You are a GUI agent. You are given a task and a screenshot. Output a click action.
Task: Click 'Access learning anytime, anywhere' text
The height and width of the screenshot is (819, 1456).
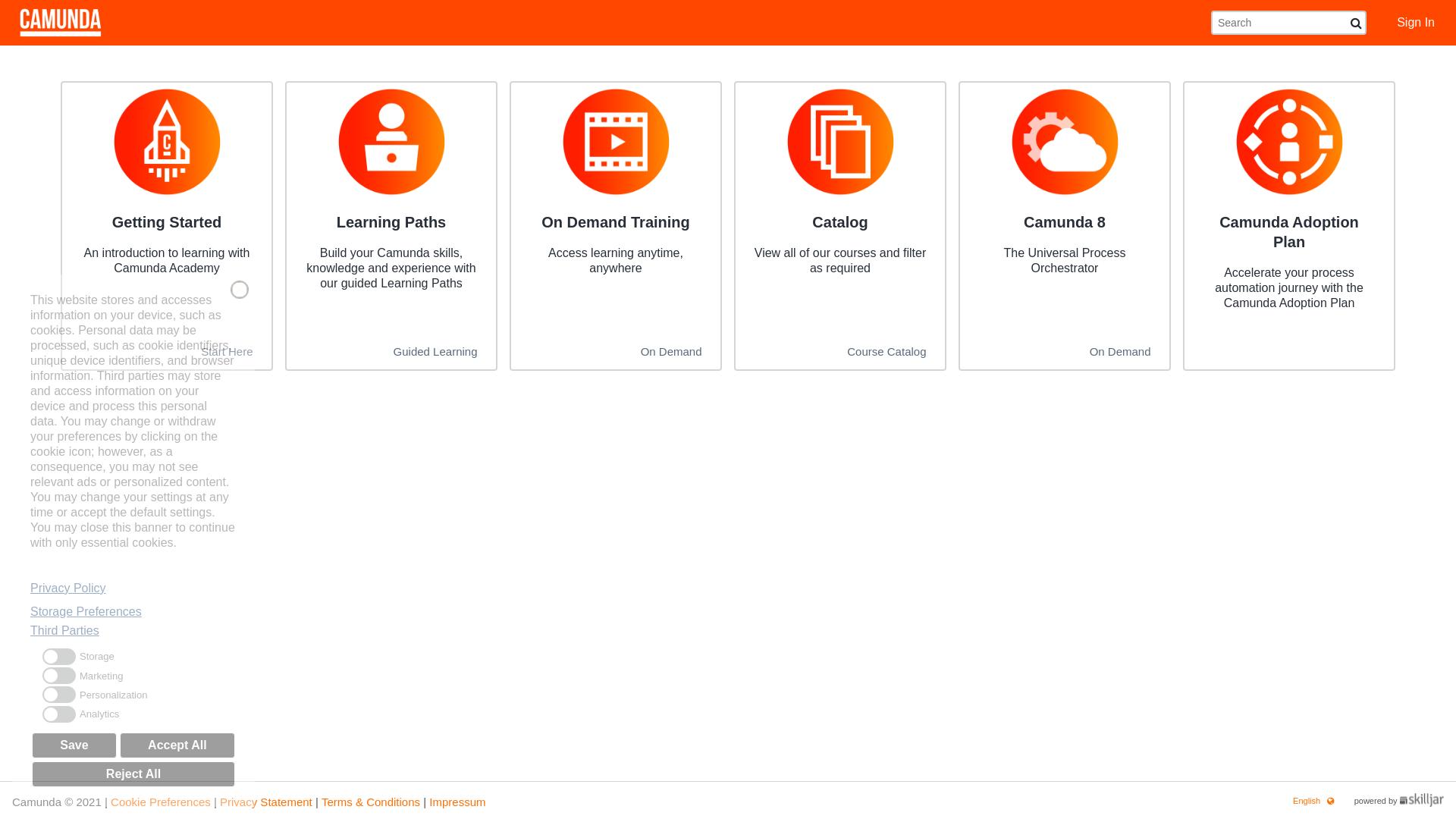point(616,261)
